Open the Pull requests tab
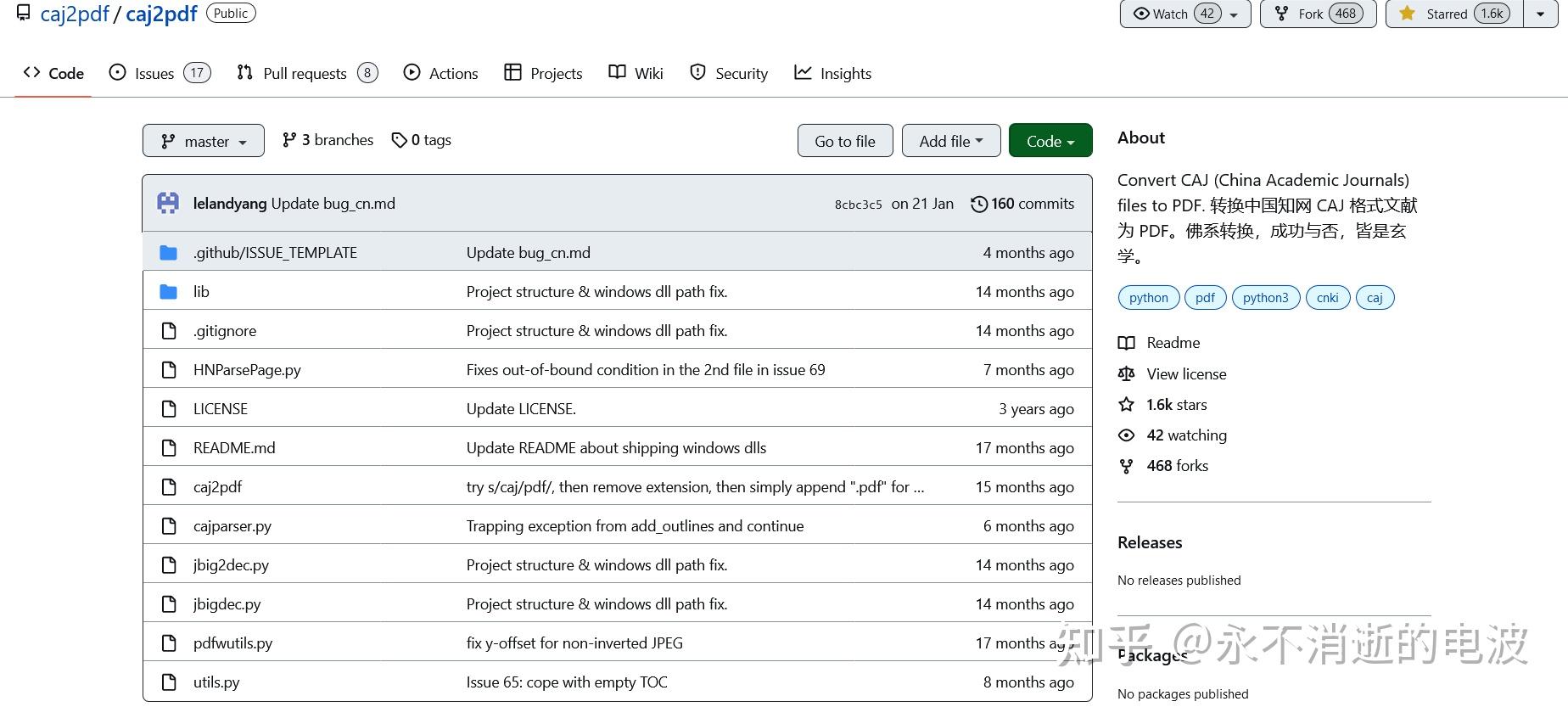This screenshot has width=1568, height=707. point(307,73)
